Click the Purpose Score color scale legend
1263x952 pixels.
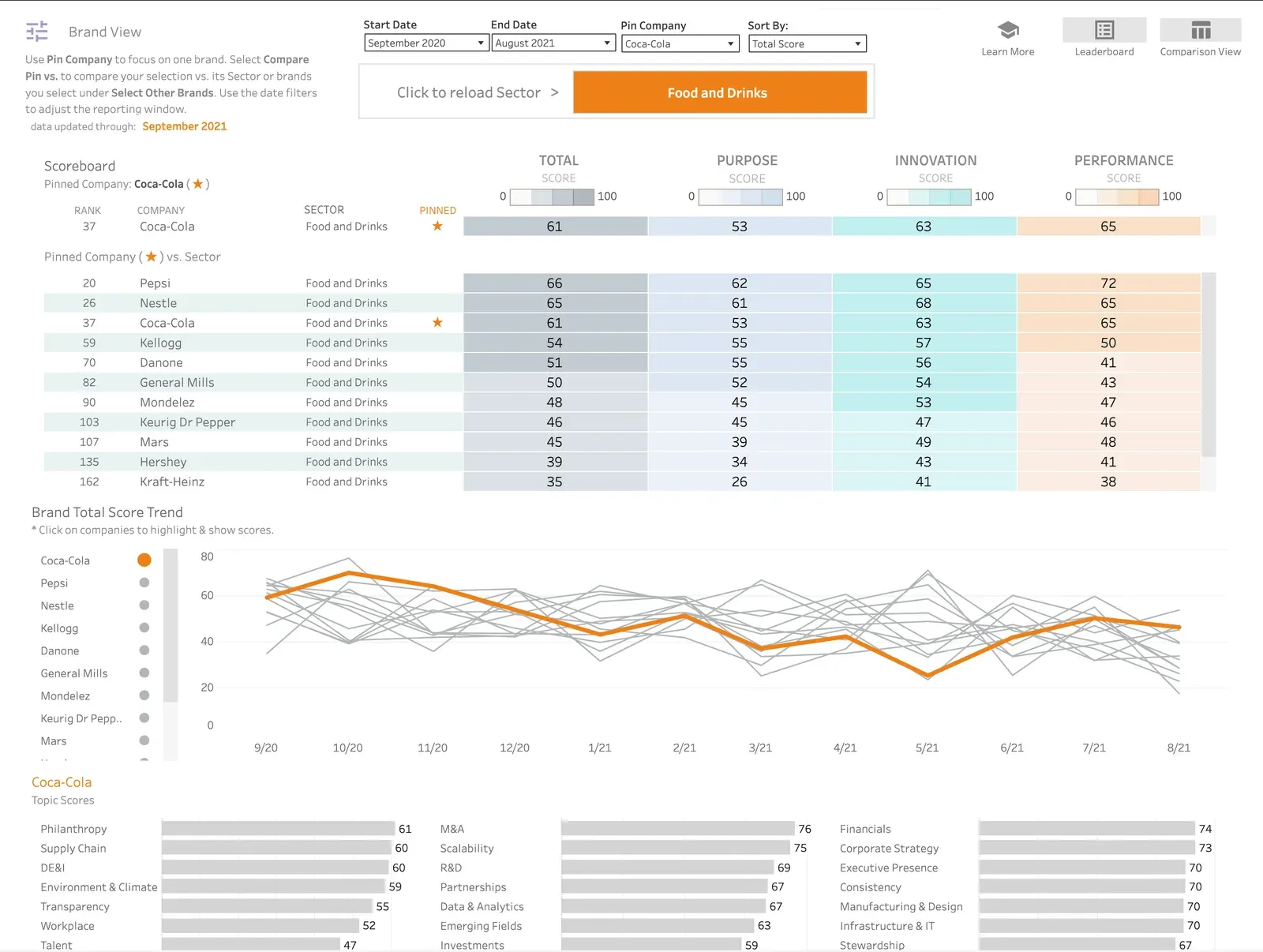click(740, 197)
